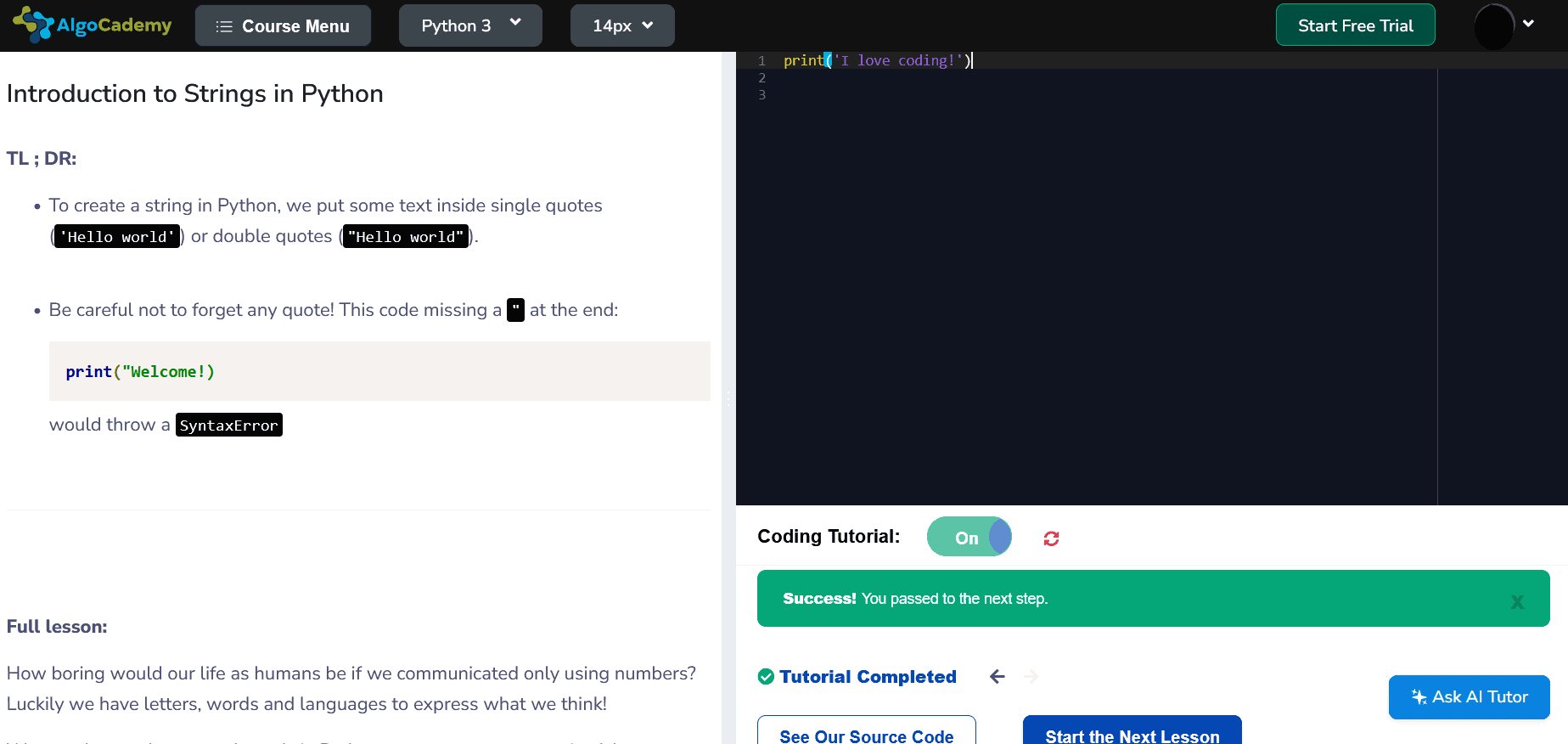
Task: Open See Our Source Code
Action: click(x=867, y=731)
